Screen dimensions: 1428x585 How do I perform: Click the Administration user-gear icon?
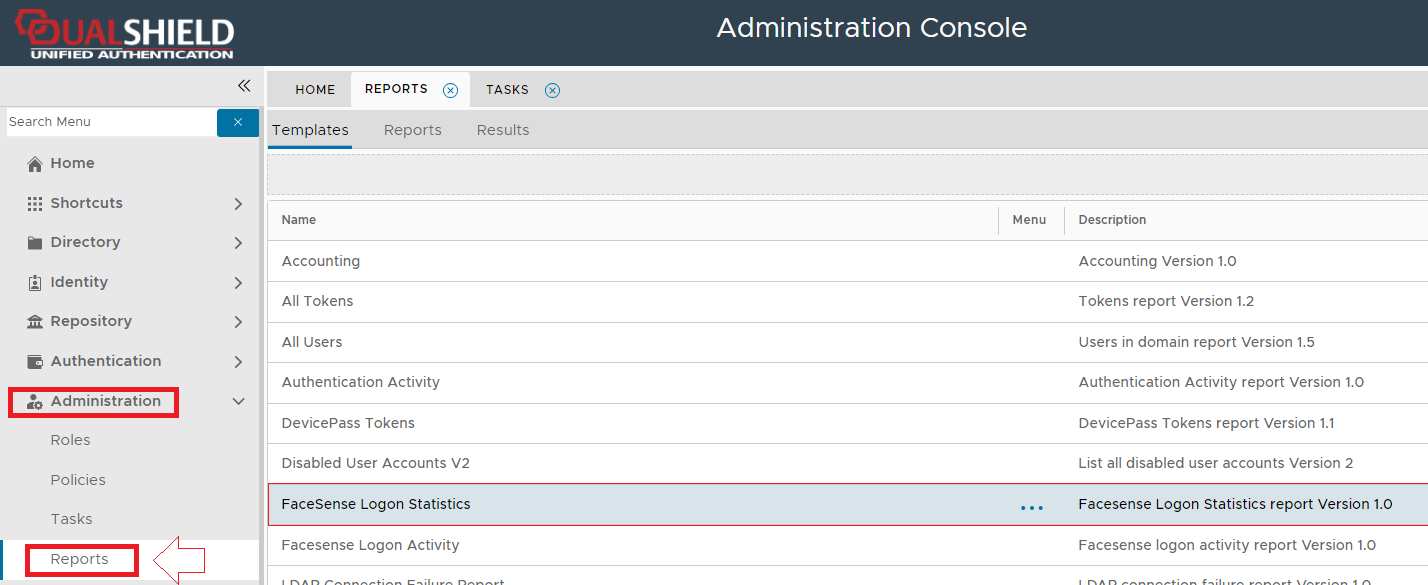pos(35,402)
